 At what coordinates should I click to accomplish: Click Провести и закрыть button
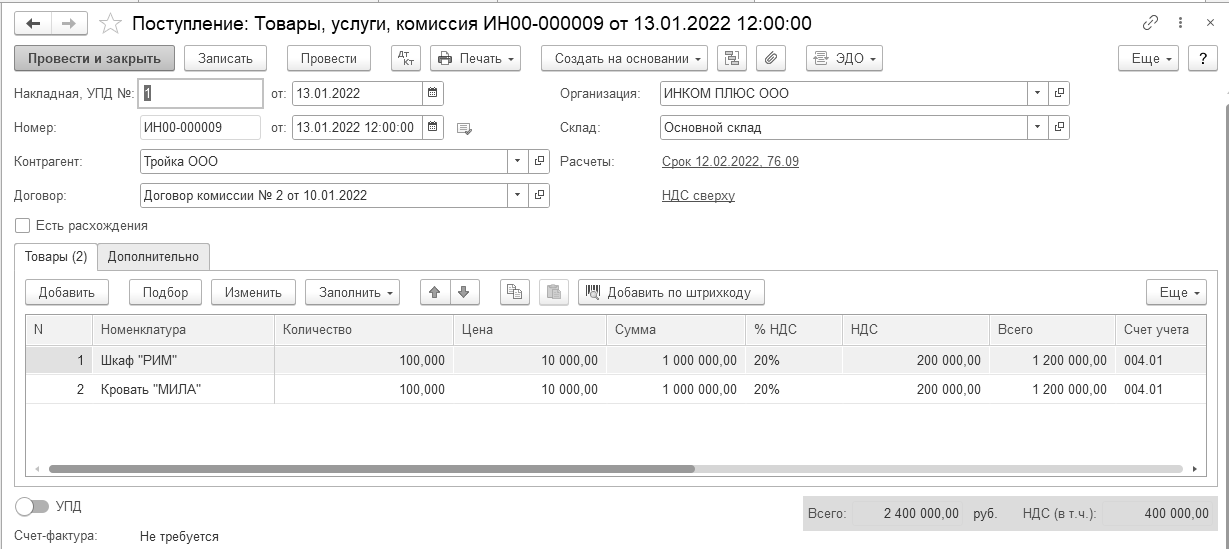coord(95,58)
